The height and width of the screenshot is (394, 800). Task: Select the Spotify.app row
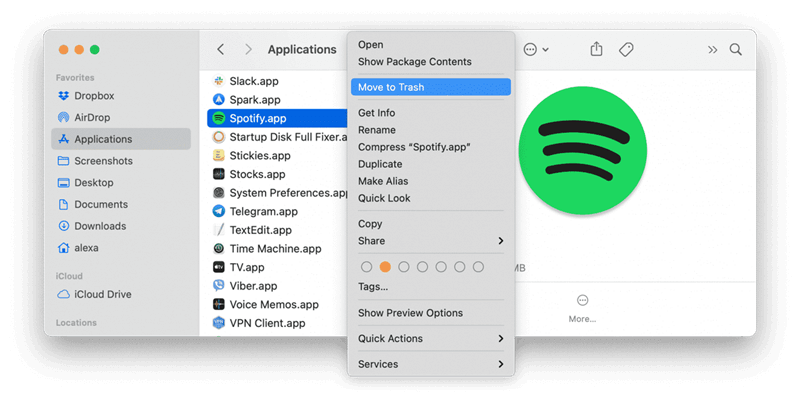[x=278, y=118]
